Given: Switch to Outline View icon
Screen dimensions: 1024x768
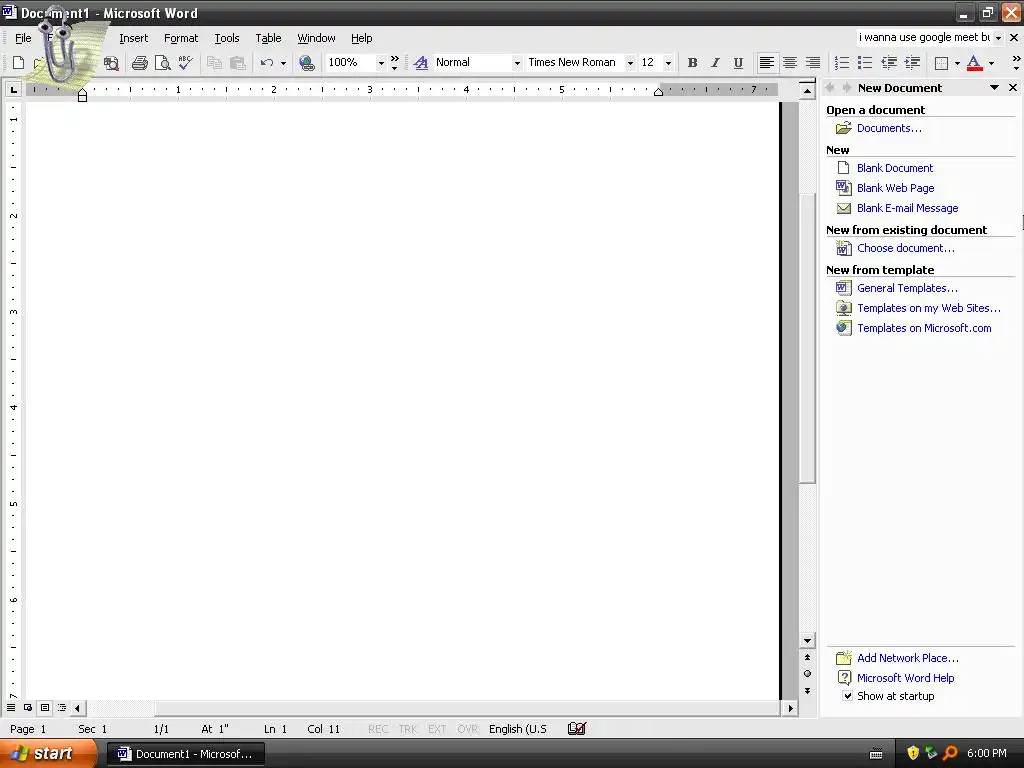Looking at the screenshot, I should (x=62, y=708).
